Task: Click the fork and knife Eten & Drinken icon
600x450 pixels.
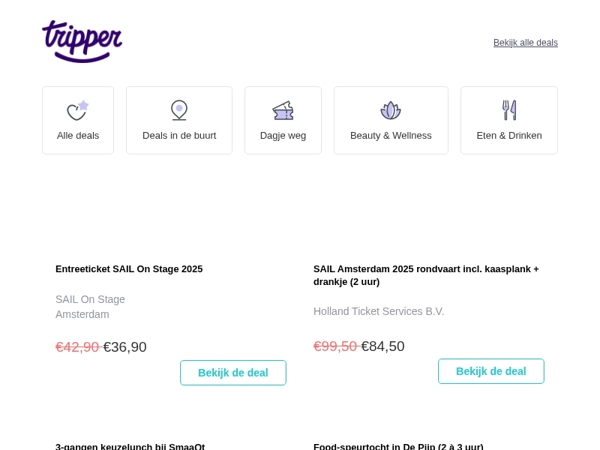Action: click(x=509, y=110)
